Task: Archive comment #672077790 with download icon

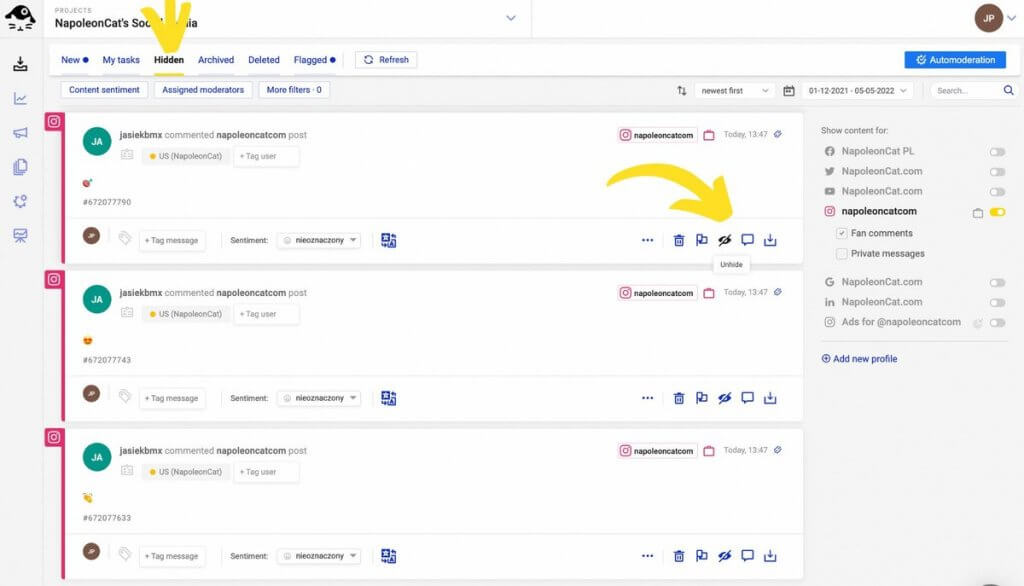Action: pos(770,240)
